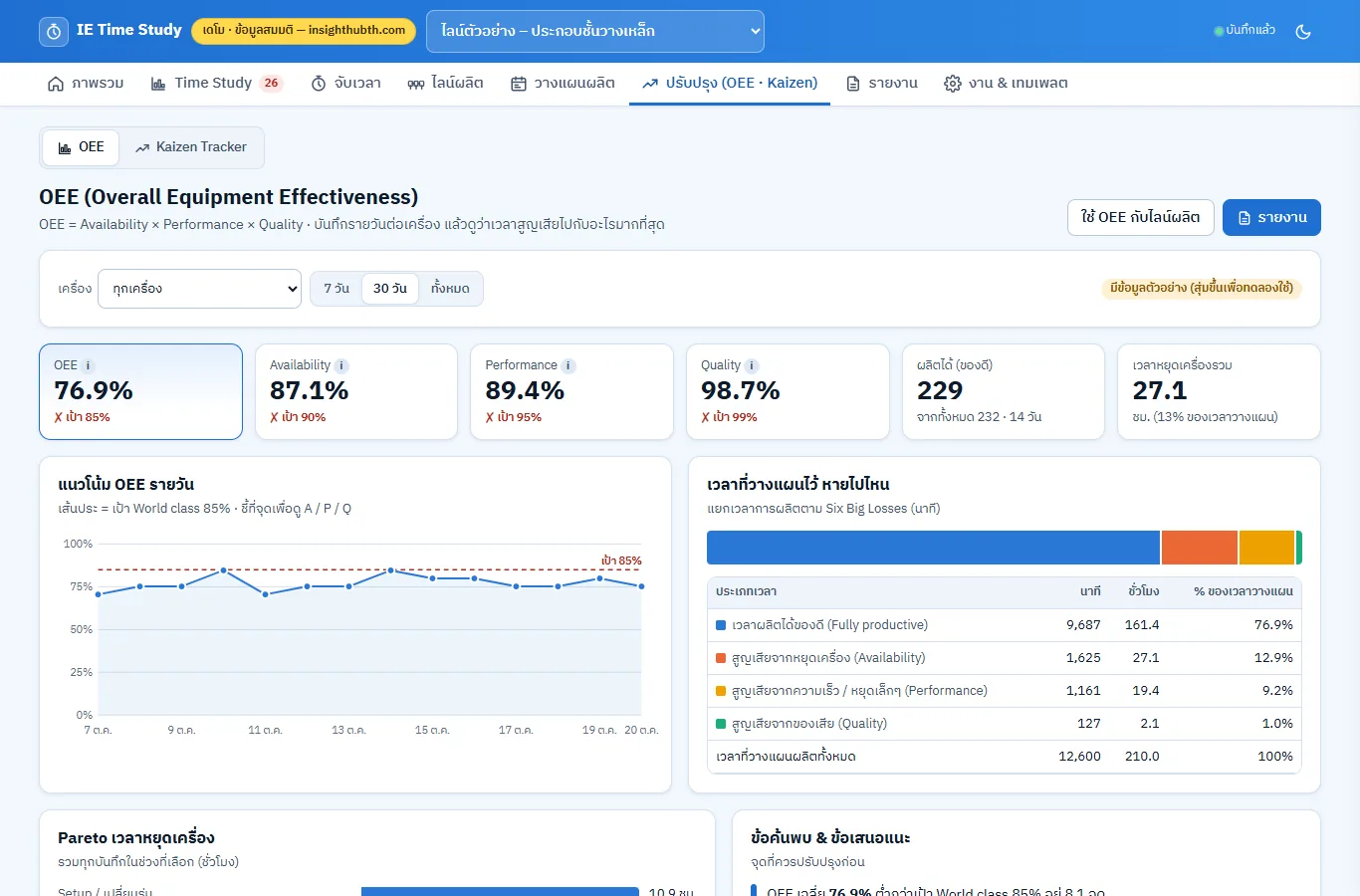Click the document icon beside รายงาน tab
Screen dimensions: 1360x896
853,84
